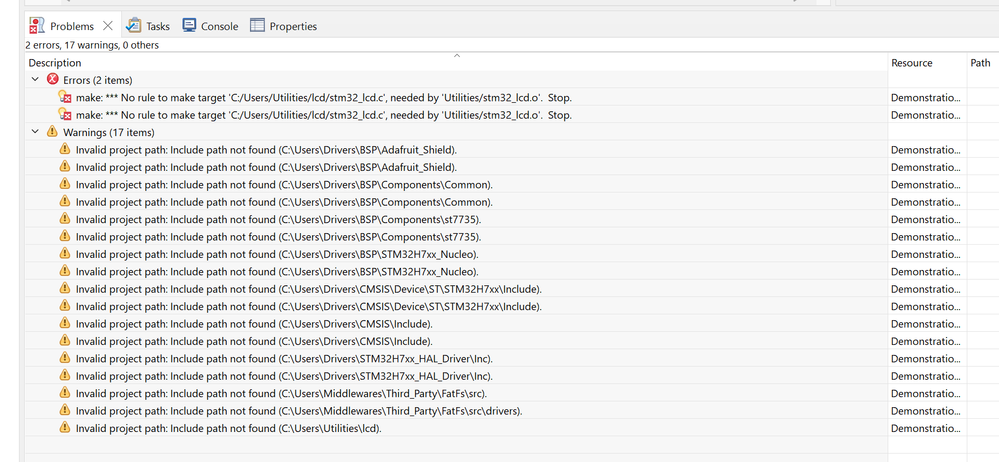999x462 pixels.
Task: Select the first 'No rule to make target' error
Action: click(324, 97)
